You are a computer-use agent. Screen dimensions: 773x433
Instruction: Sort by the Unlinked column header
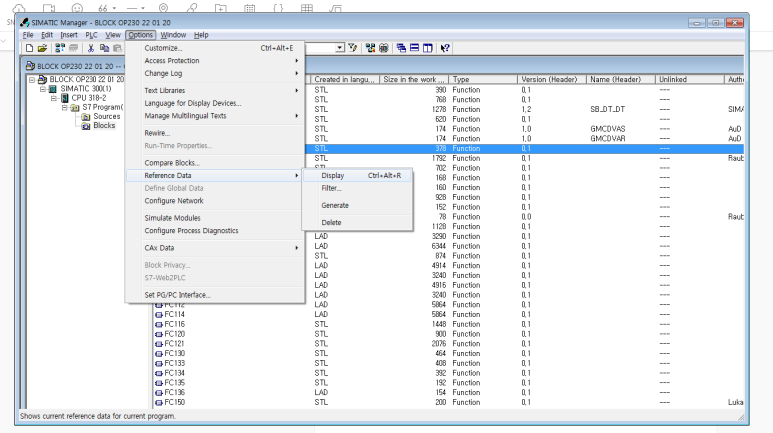click(x=690, y=79)
